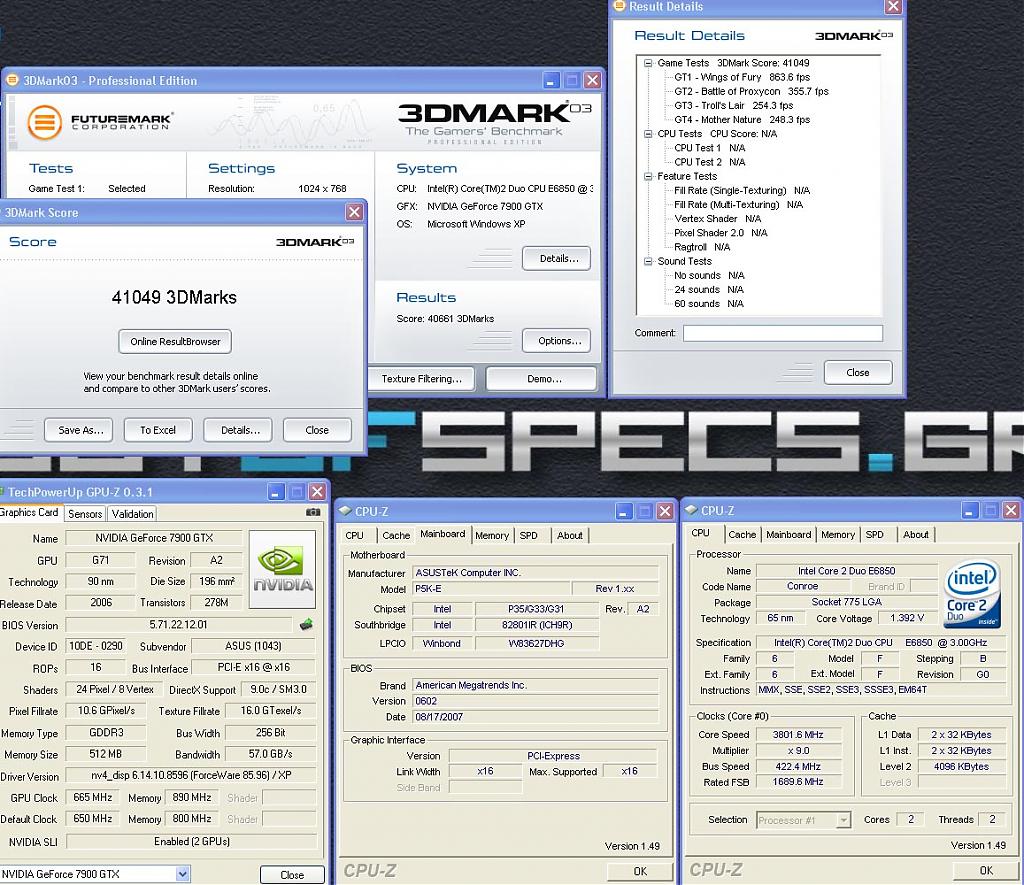Select the Ragtroll row in Result Details
Viewport: 1024px width, 885px height.
[x=702, y=248]
